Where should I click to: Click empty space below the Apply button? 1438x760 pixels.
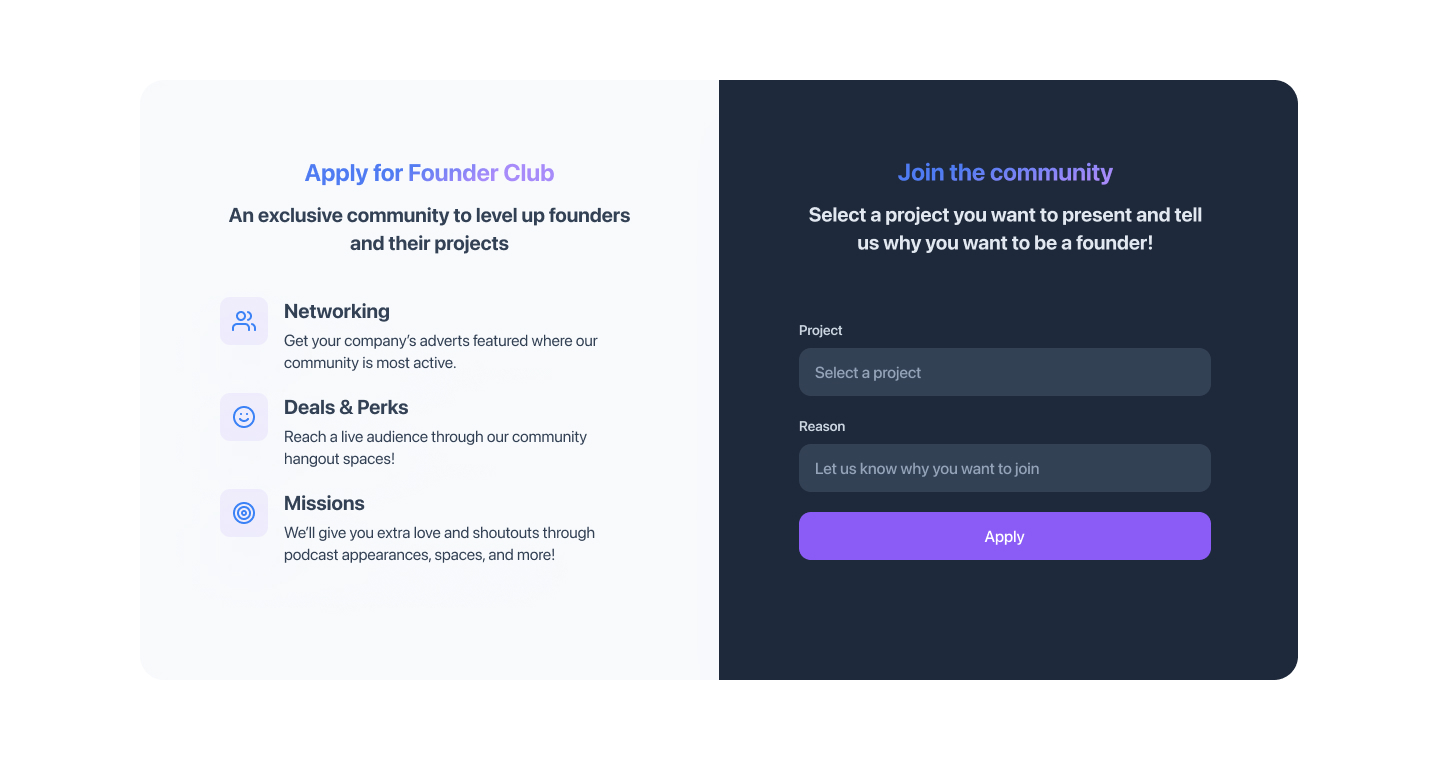1004,620
